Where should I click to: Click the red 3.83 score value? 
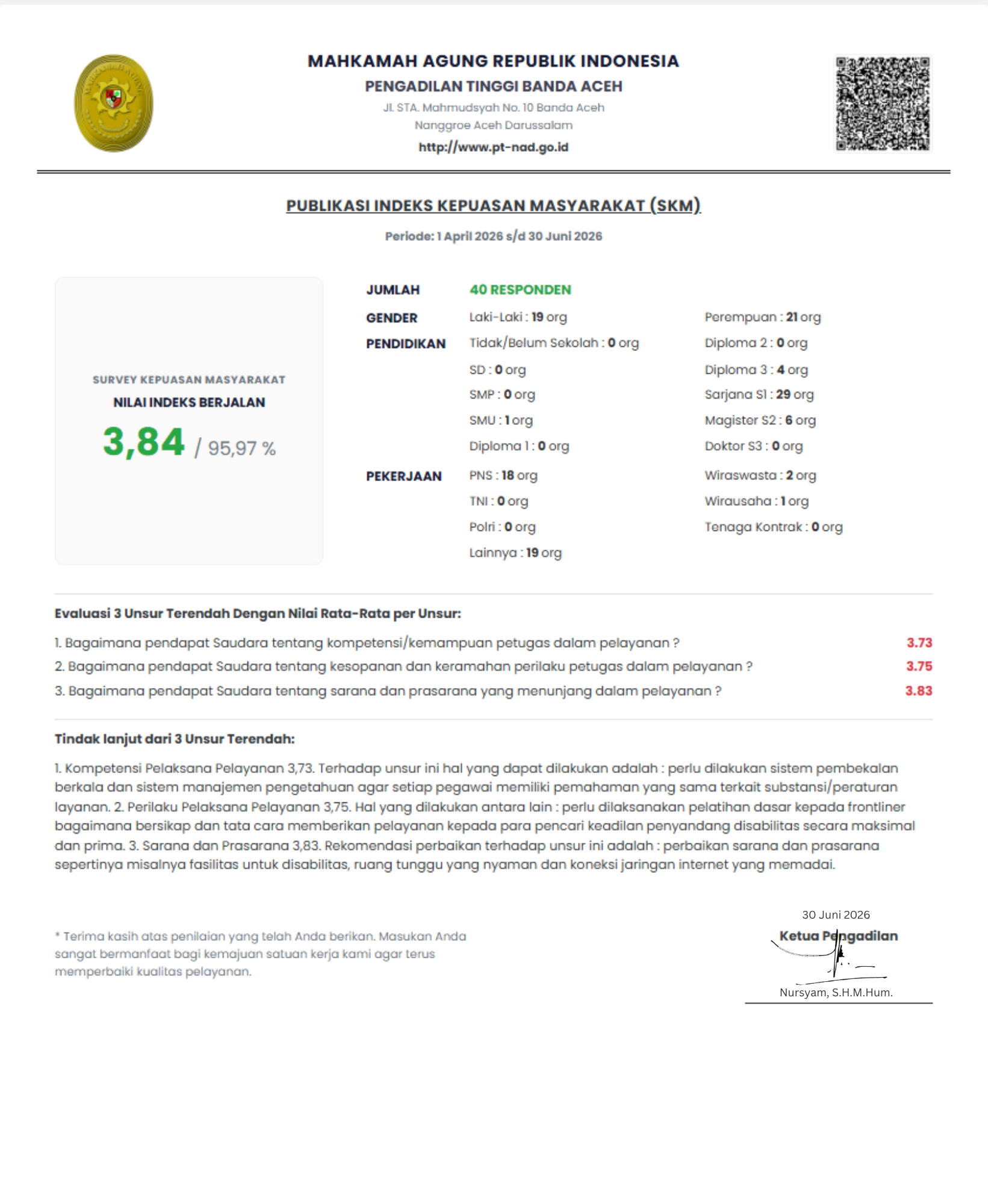point(919,690)
